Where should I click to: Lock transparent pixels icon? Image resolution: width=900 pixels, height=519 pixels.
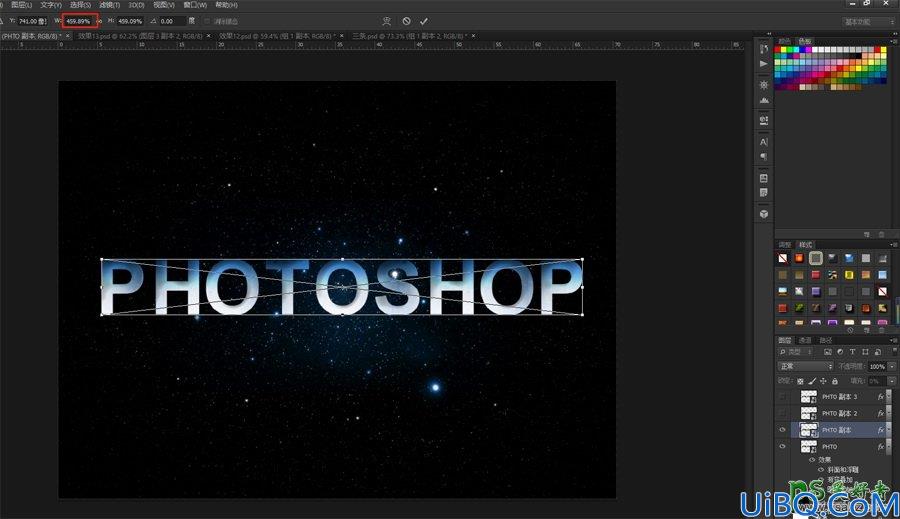(x=801, y=381)
